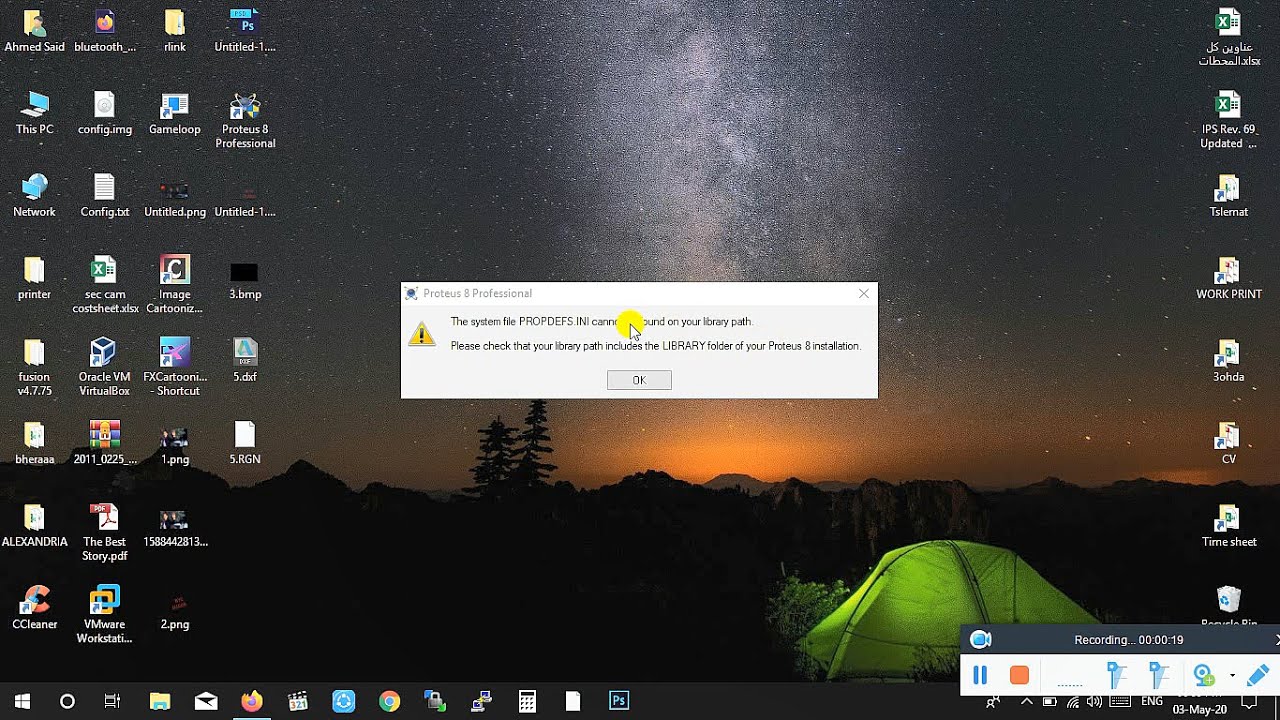Open Task View on the taskbar
The height and width of the screenshot is (720, 1280).
(x=112, y=701)
